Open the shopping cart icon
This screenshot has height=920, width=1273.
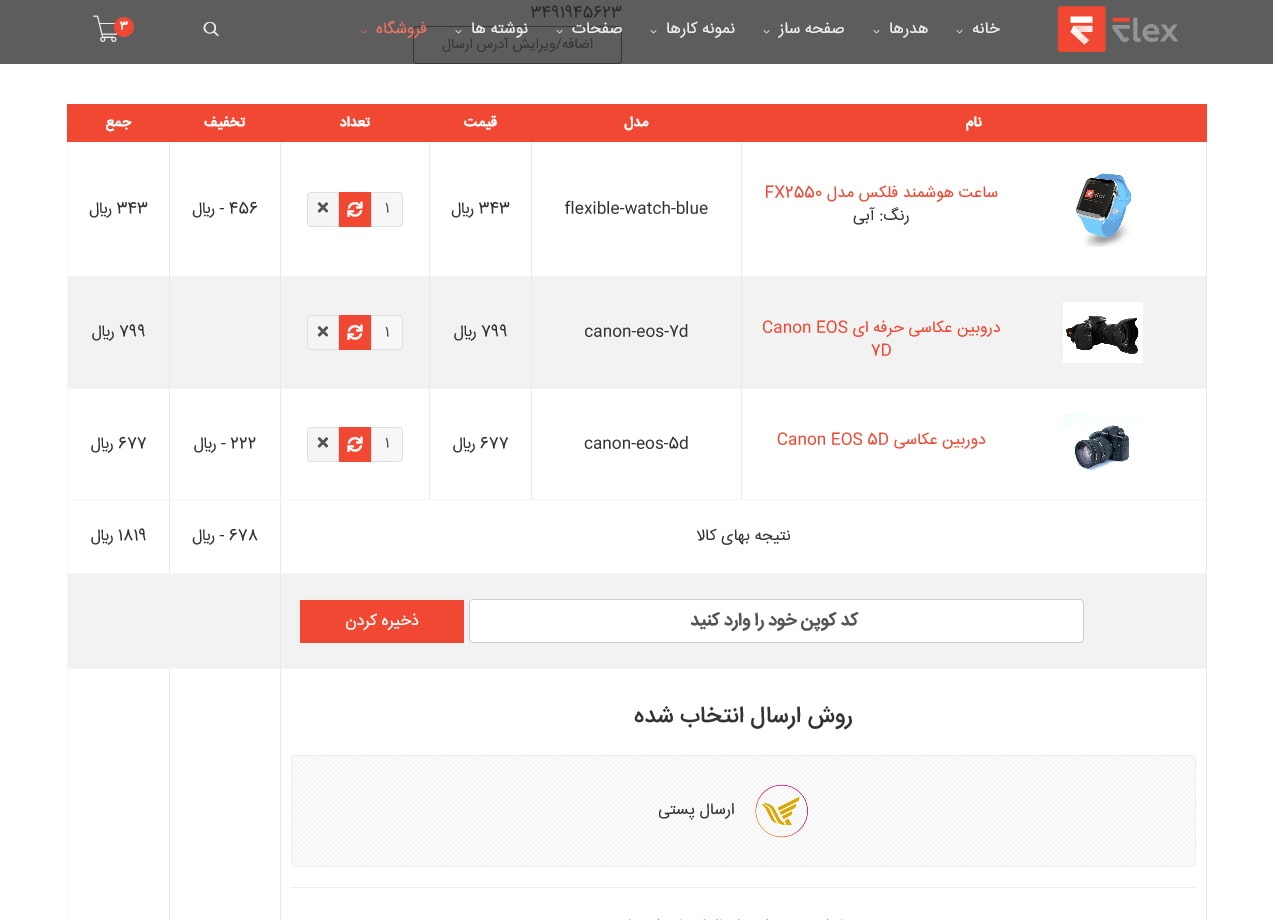[x=108, y=29]
